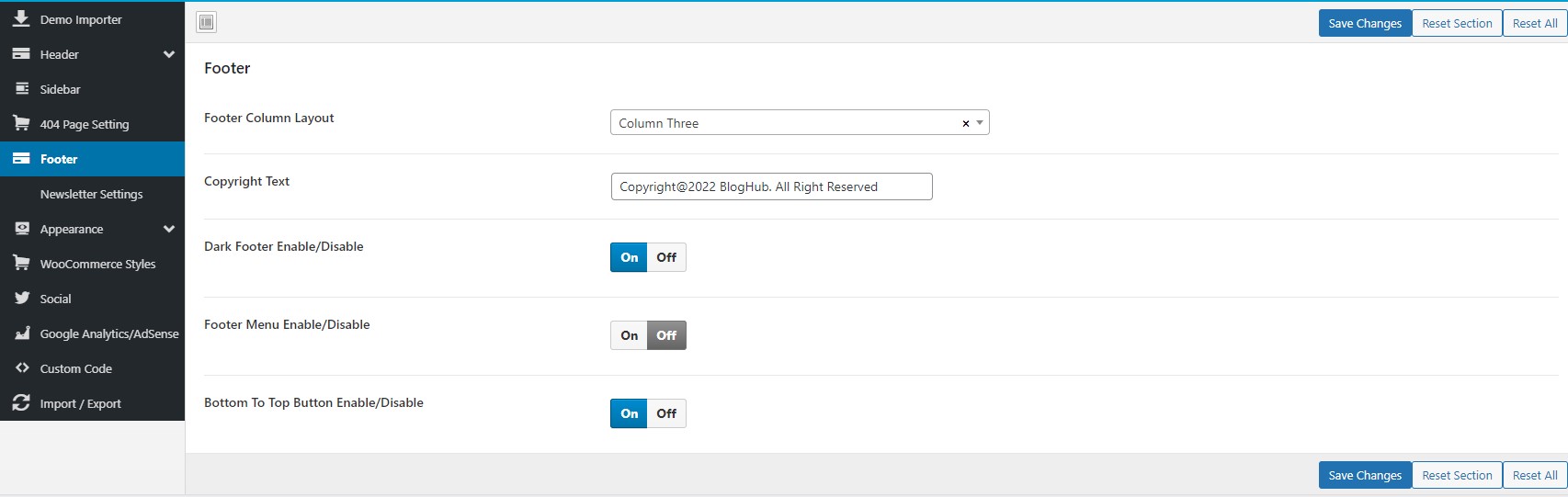Click the bottom Reset Section button
The height and width of the screenshot is (497, 1568).
click(x=1457, y=475)
